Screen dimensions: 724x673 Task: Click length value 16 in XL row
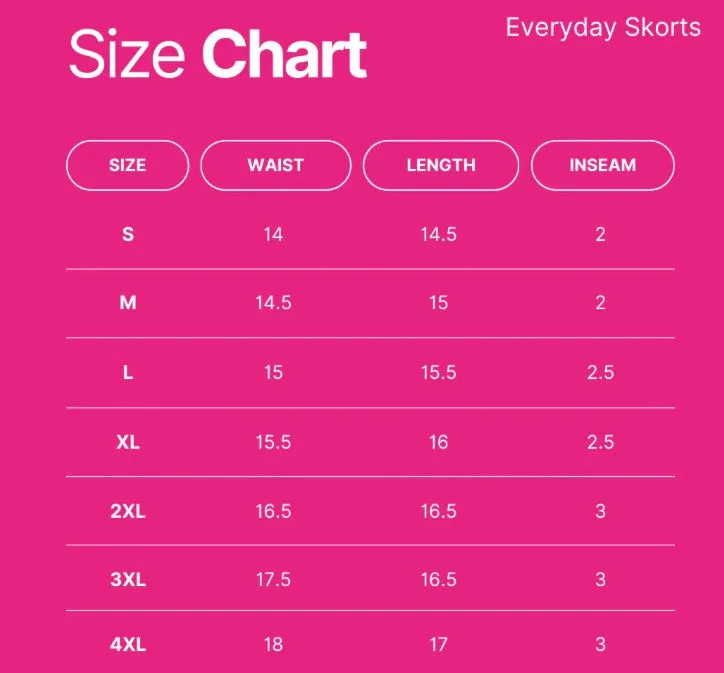438,442
